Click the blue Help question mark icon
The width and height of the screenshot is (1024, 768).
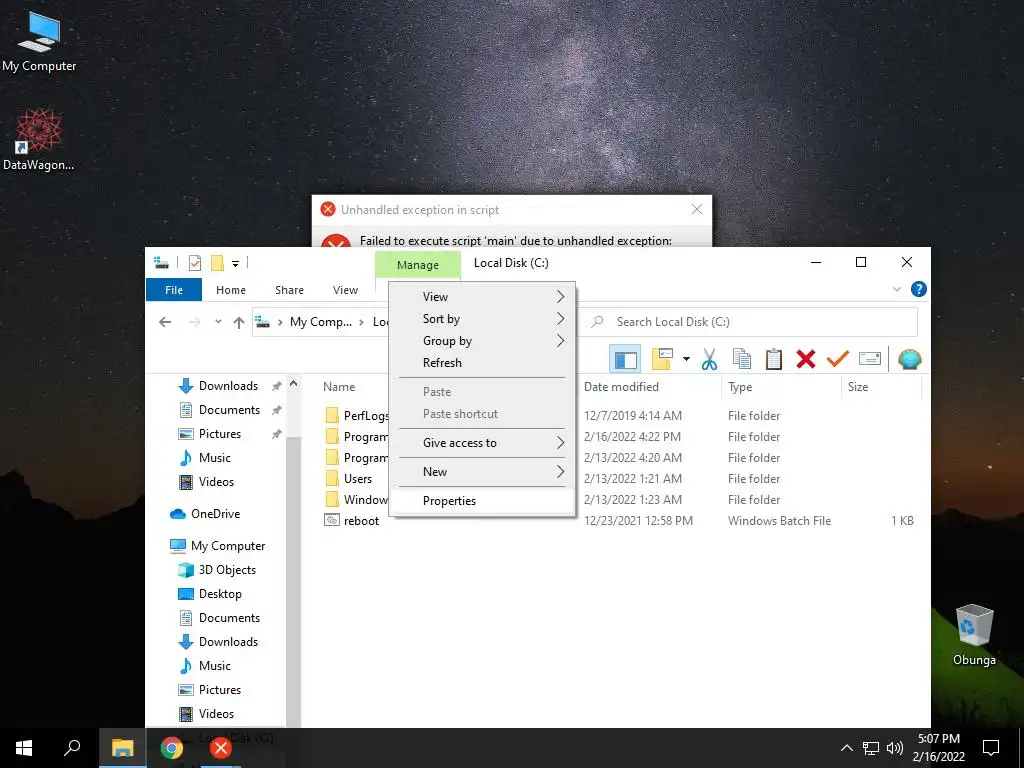click(918, 289)
